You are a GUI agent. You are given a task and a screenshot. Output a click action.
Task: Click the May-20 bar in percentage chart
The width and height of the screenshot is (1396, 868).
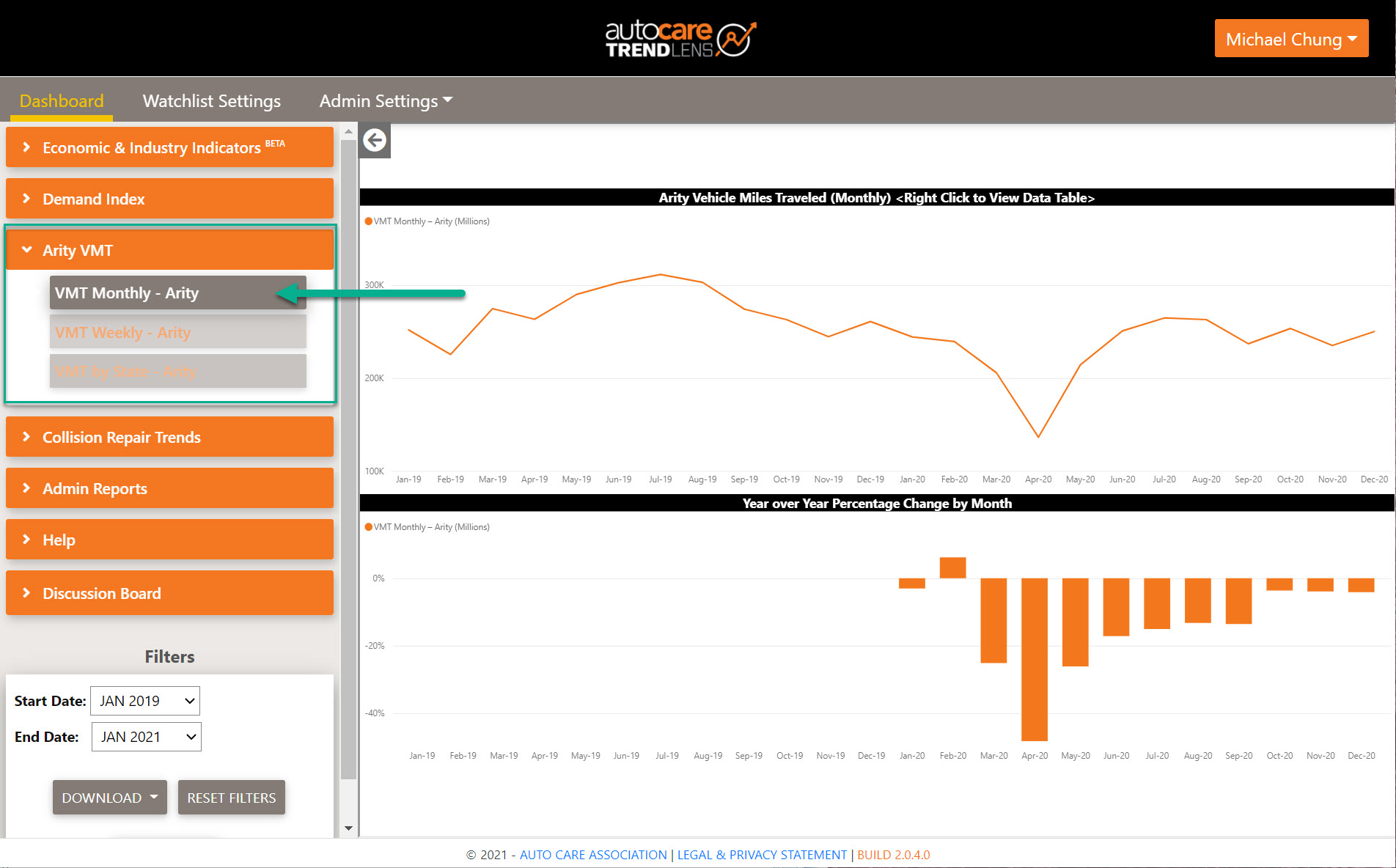click(1076, 622)
